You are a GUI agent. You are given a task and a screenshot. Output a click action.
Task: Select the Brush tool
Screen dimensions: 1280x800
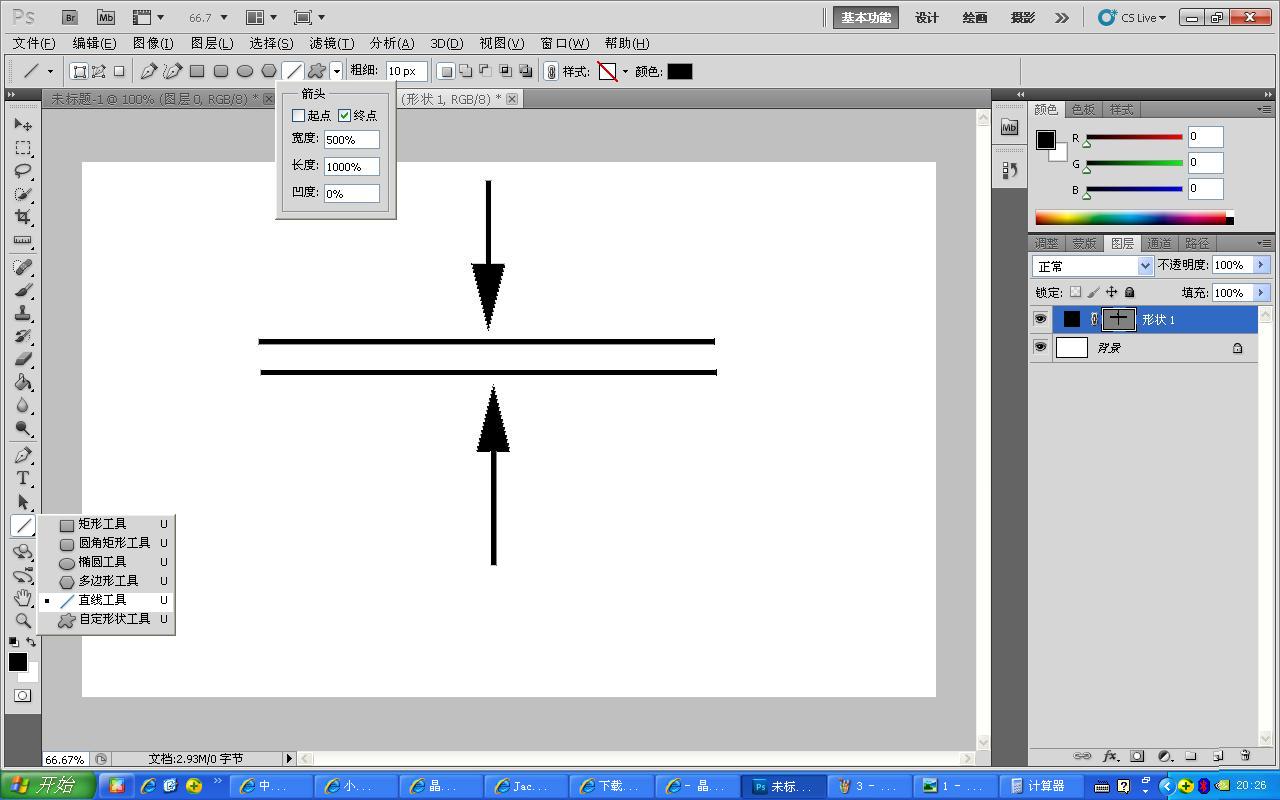tap(23, 290)
